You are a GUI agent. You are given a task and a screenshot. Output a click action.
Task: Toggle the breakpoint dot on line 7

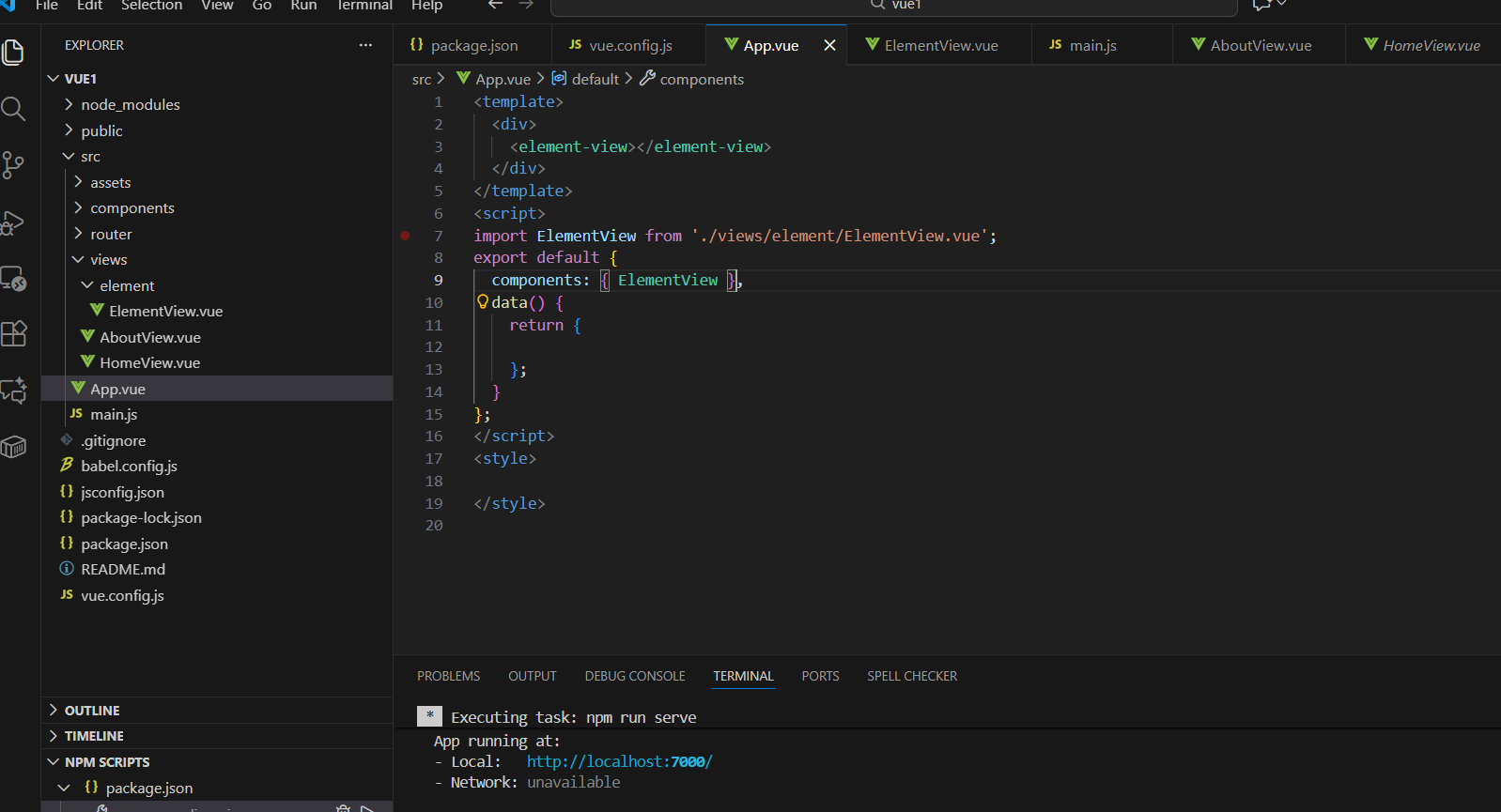pyautogui.click(x=405, y=236)
